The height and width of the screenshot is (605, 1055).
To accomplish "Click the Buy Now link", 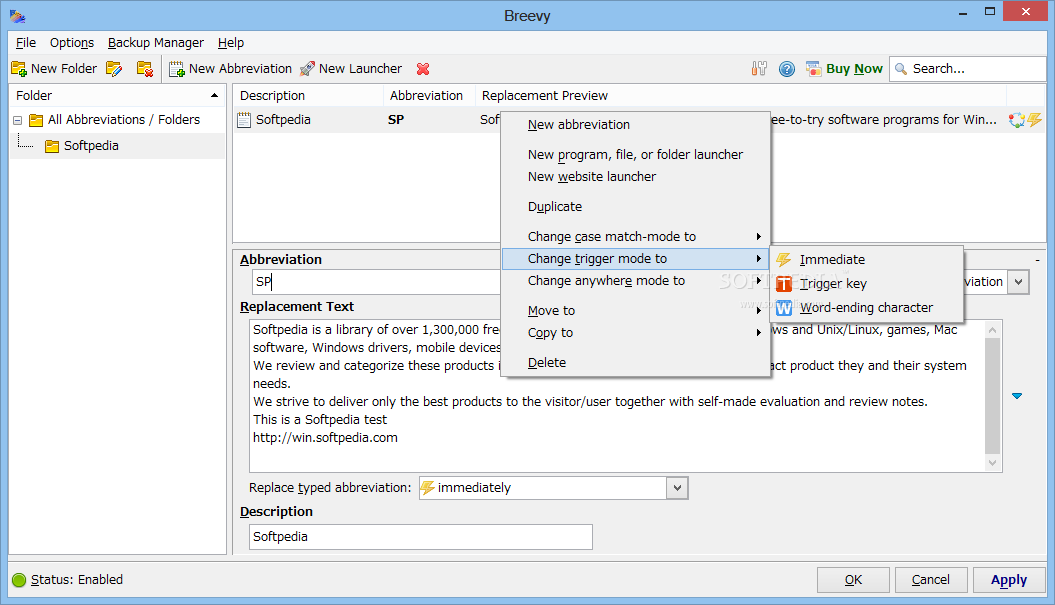I will pos(844,69).
